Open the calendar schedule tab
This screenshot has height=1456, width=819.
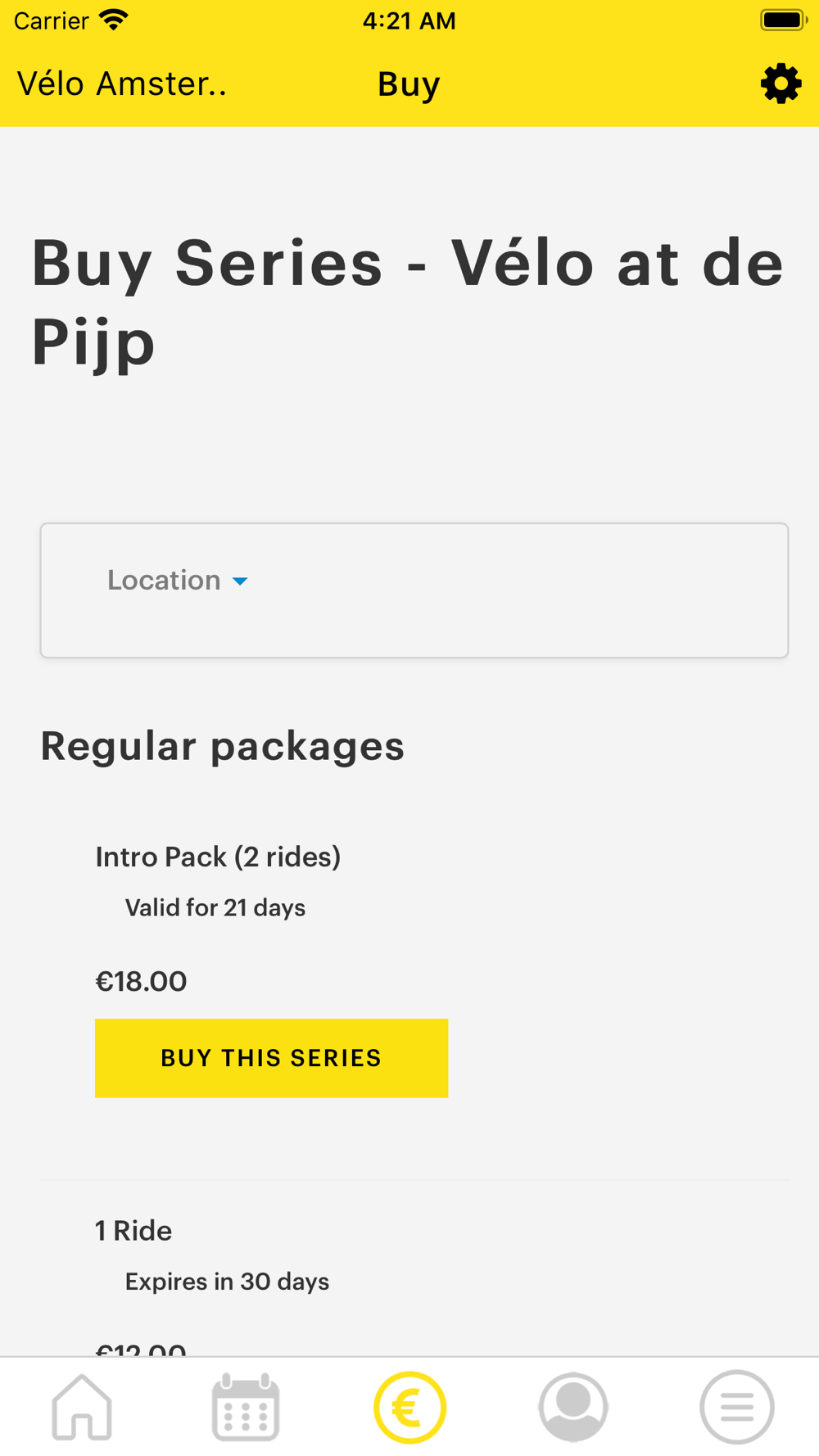246,1407
